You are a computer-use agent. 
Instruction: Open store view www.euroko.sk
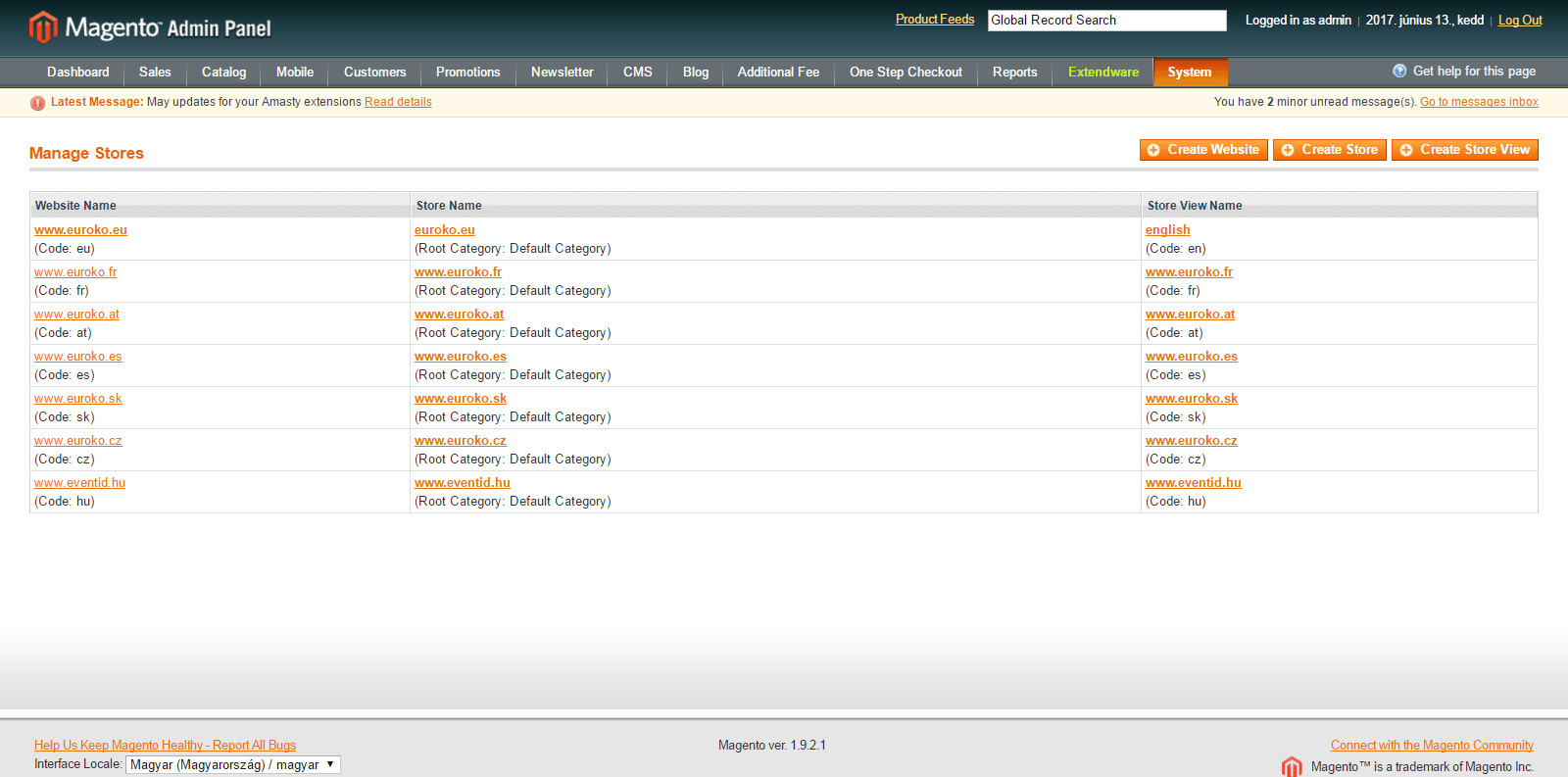pyautogui.click(x=1192, y=399)
